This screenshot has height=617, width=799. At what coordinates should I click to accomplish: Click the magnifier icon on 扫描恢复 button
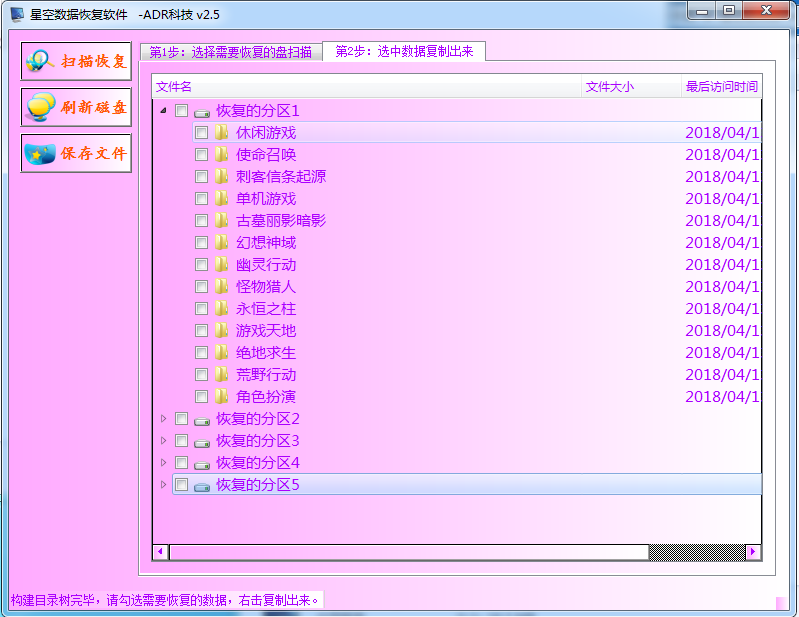click(x=40, y=61)
